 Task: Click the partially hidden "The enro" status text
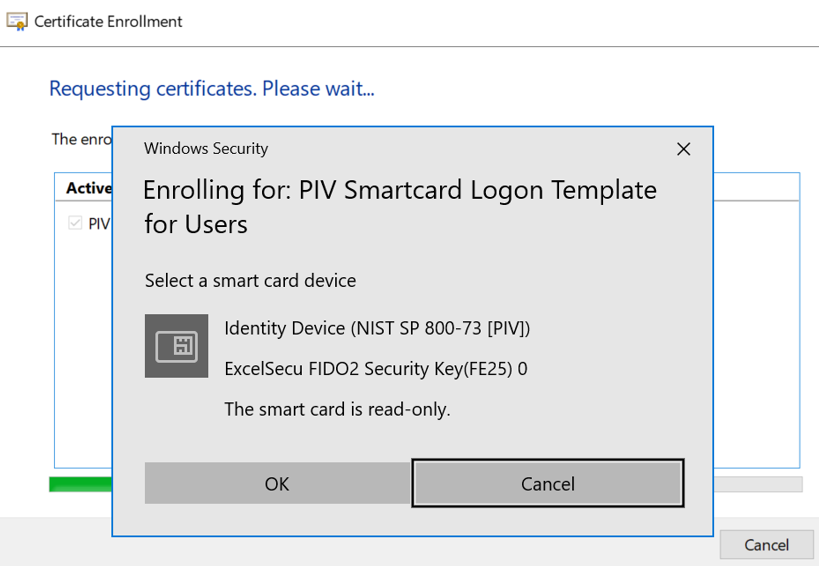click(x=80, y=139)
